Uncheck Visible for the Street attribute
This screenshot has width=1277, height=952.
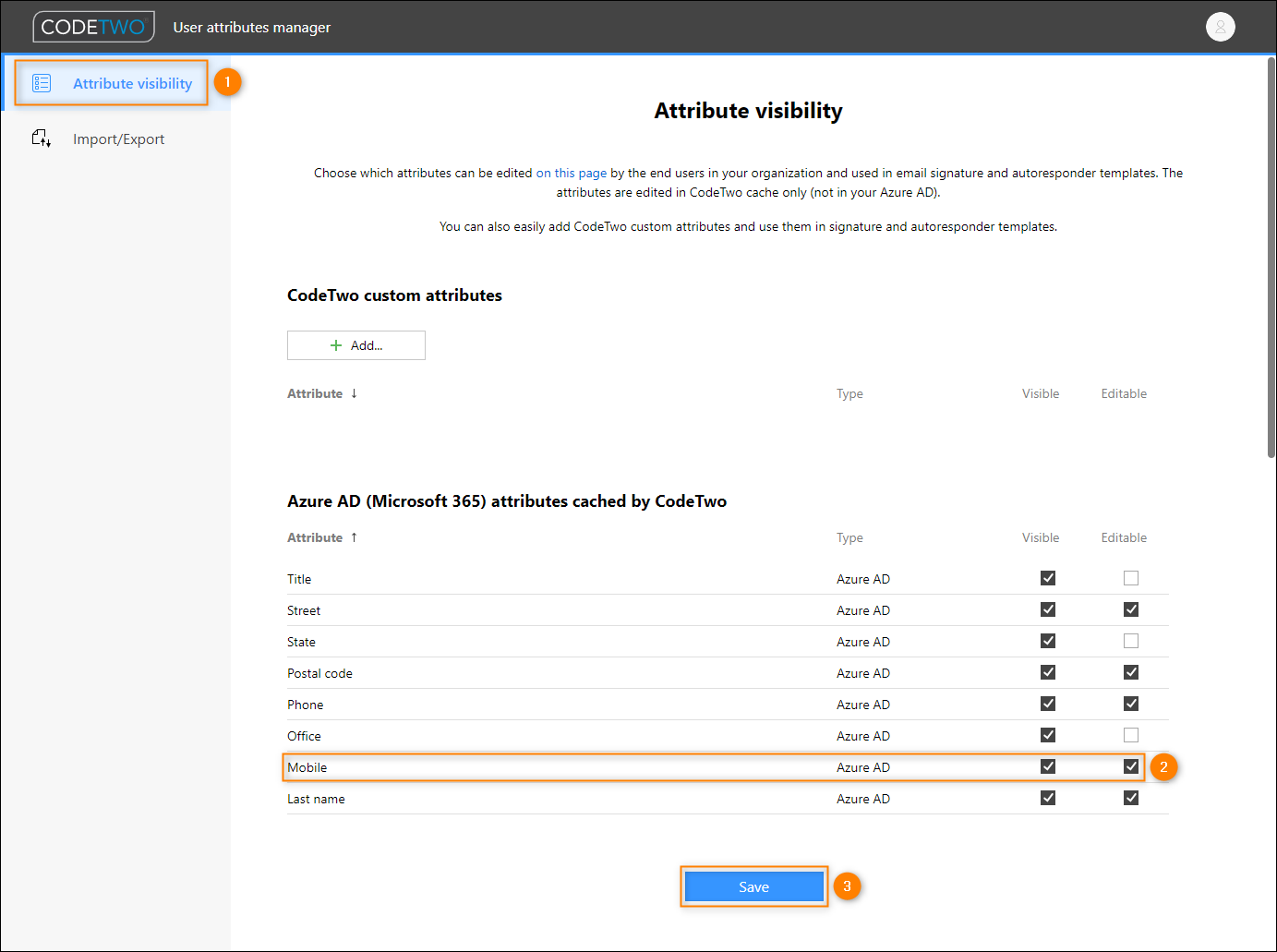pyautogui.click(x=1048, y=609)
